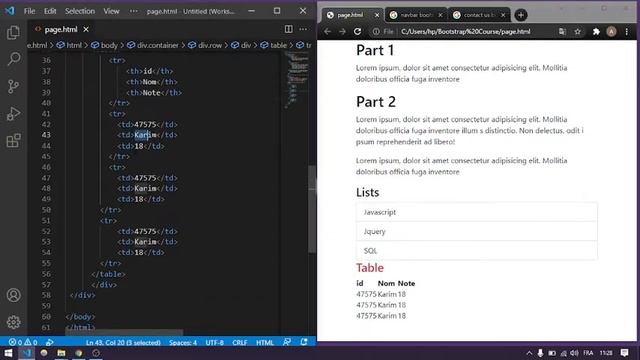Open the browser profile avatar

(x=611, y=31)
